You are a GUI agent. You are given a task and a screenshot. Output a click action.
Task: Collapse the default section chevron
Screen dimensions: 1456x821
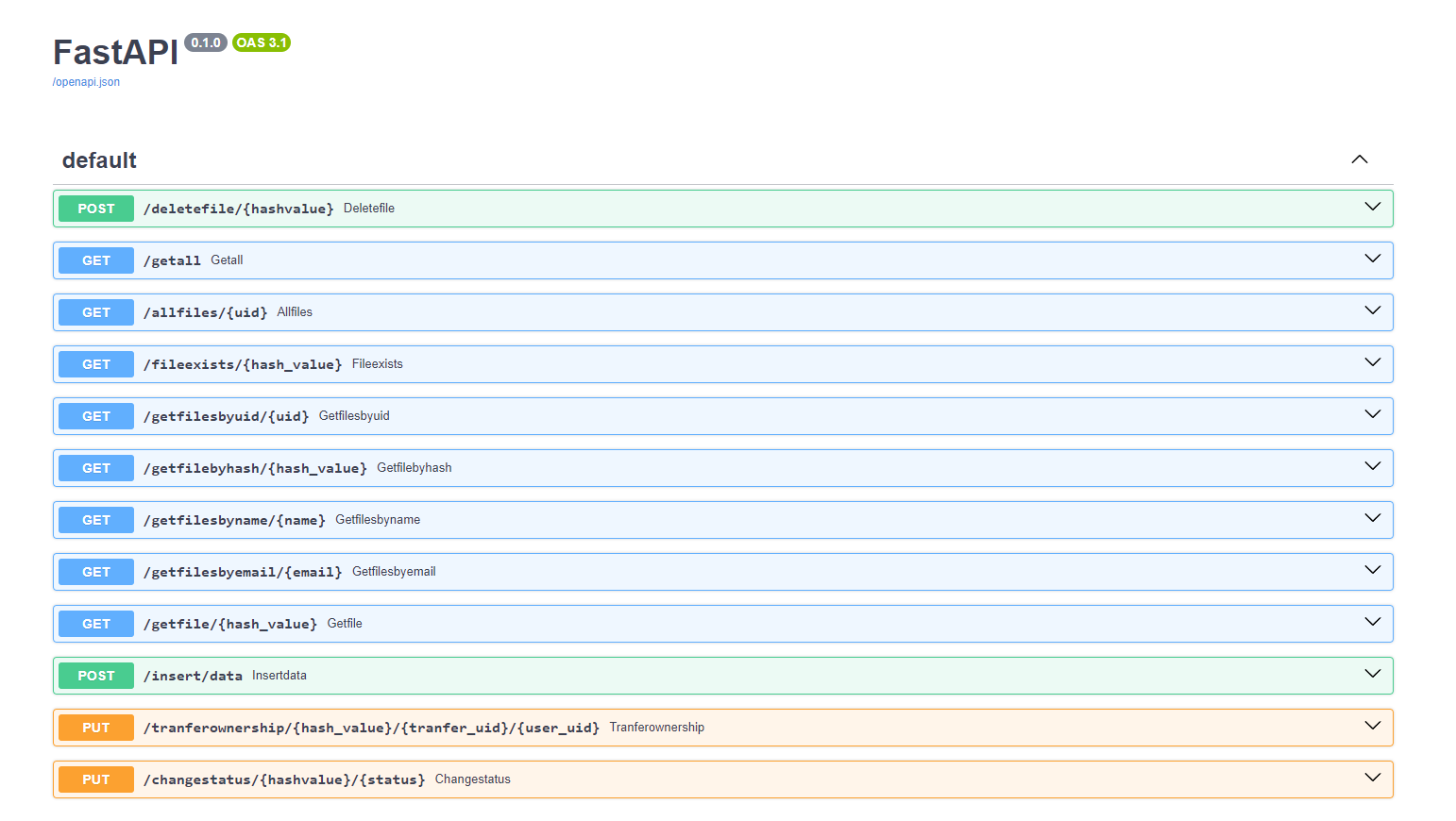(1360, 159)
